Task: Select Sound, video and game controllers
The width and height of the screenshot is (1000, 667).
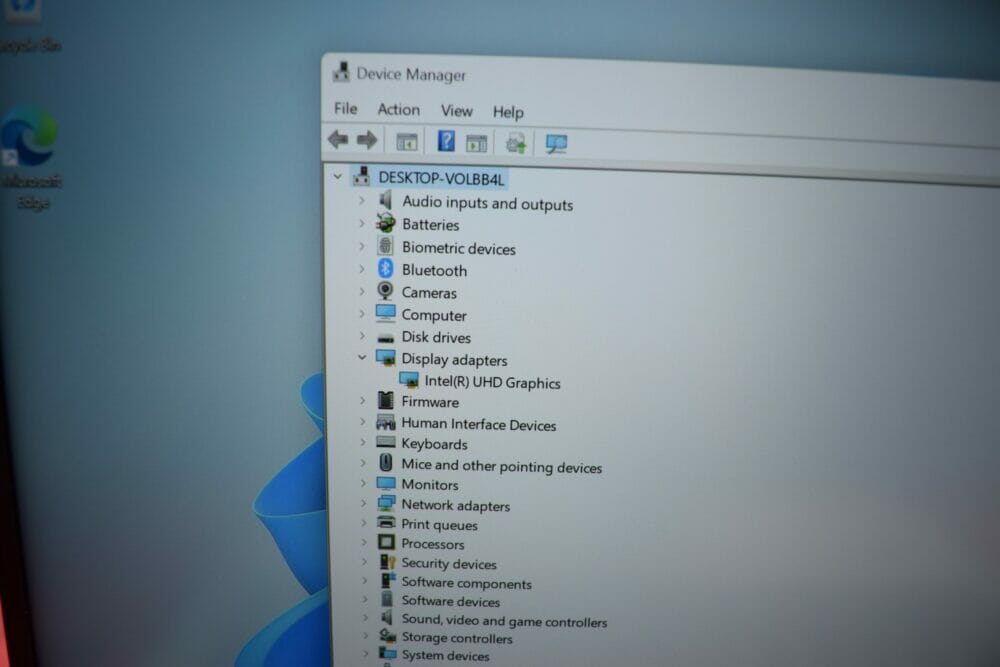Action: coord(504,621)
